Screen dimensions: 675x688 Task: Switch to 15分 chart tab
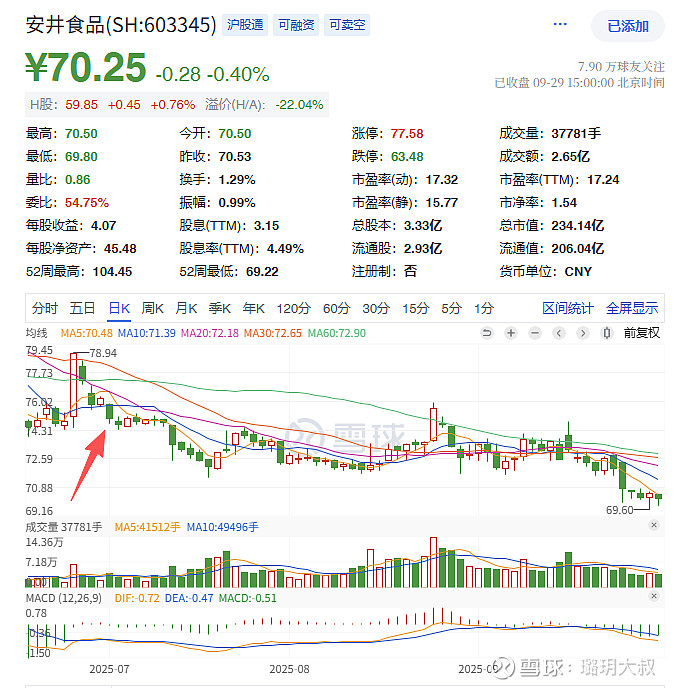click(x=416, y=308)
